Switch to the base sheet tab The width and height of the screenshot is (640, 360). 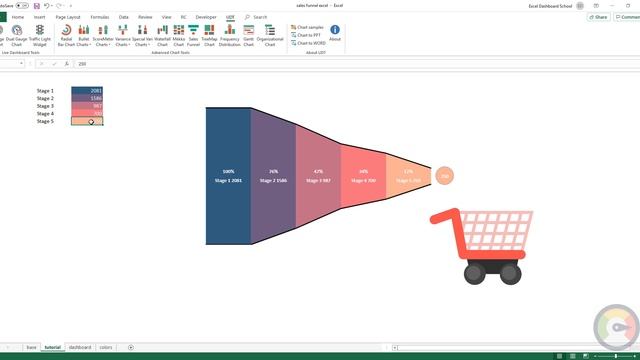point(31,347)
